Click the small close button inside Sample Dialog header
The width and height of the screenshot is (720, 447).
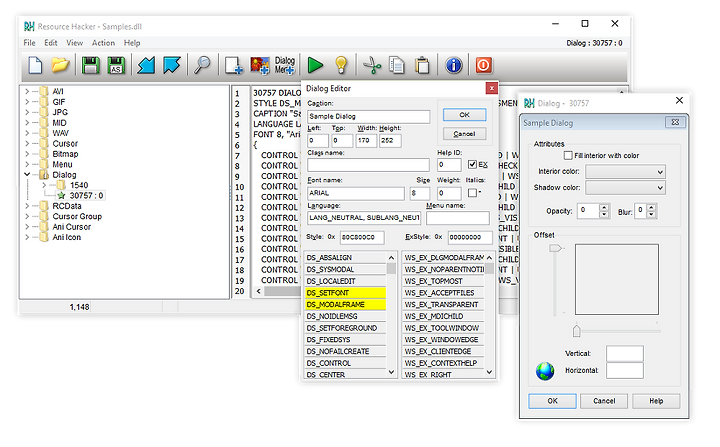[x=675, y=122]
